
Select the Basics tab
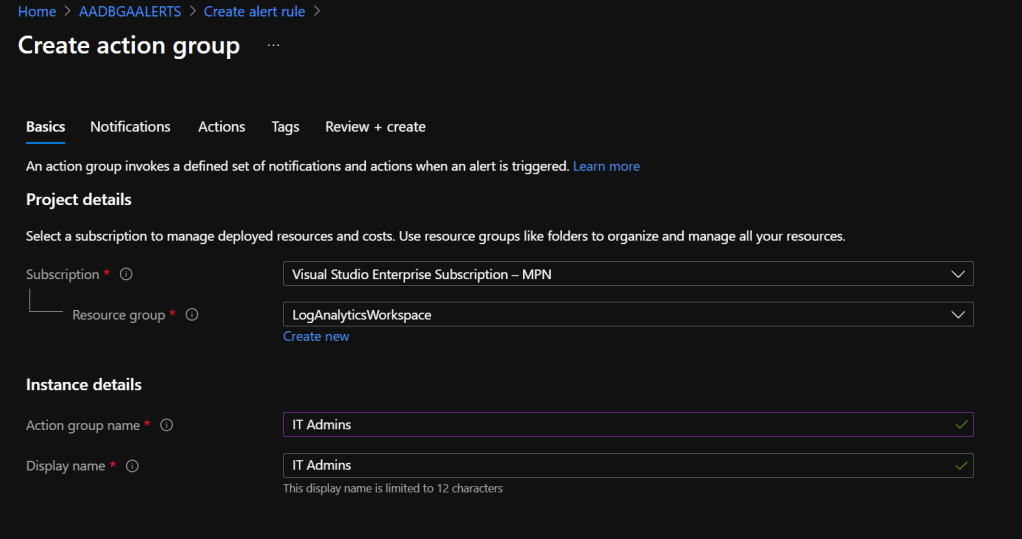[45, 127]
